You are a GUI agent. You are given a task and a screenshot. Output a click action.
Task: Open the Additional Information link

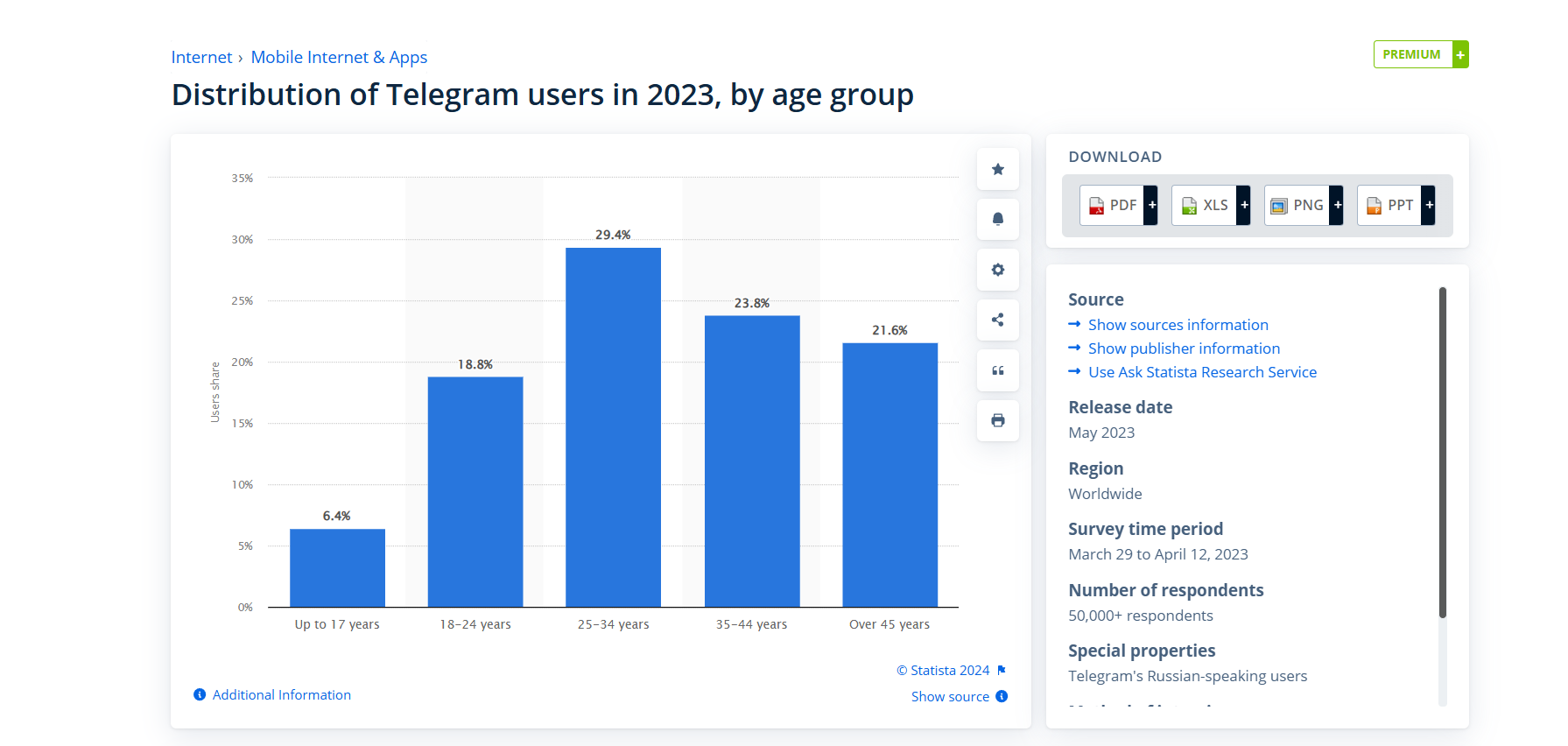281,694
